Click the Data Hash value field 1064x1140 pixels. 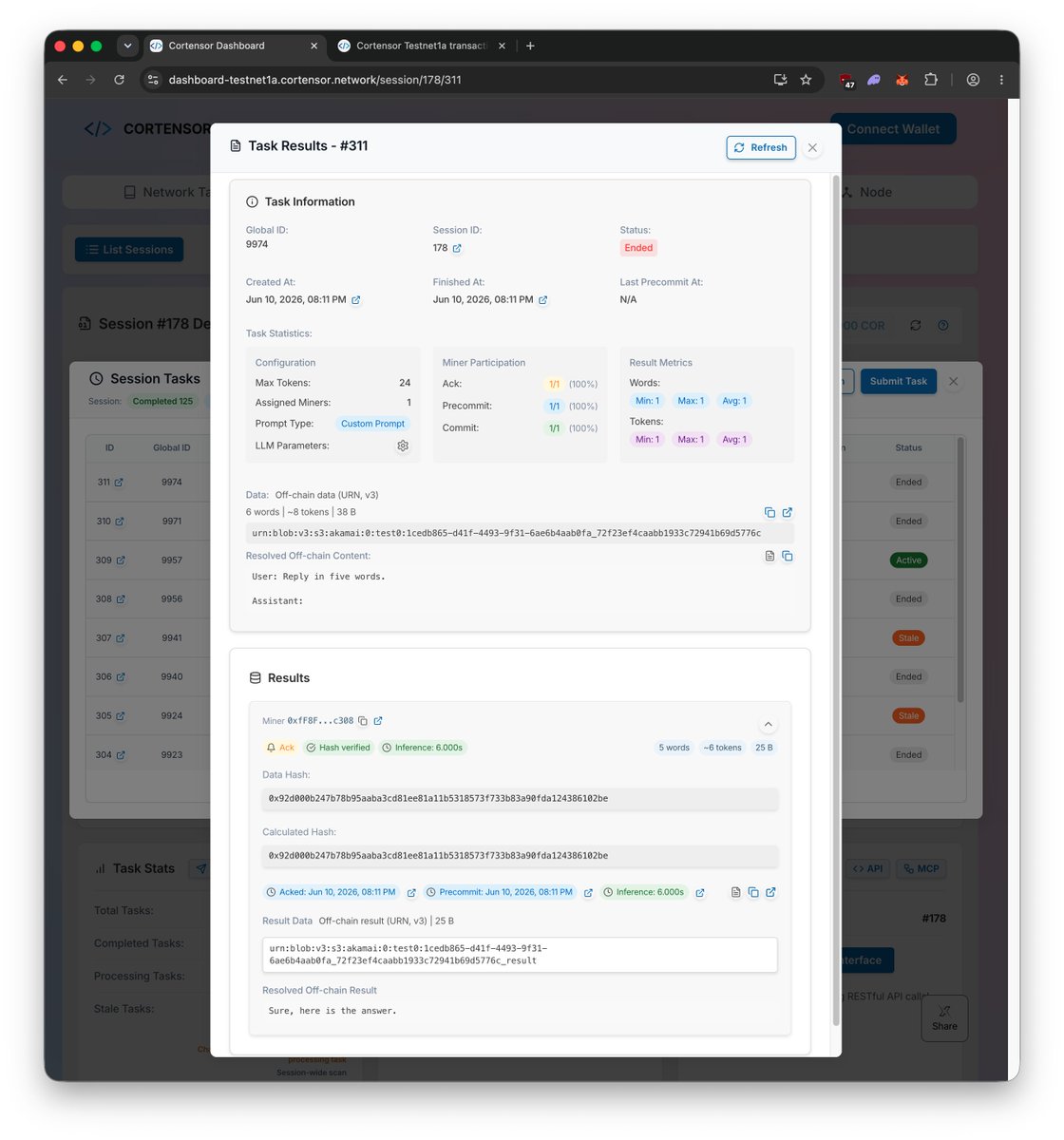tap(520, 799)
